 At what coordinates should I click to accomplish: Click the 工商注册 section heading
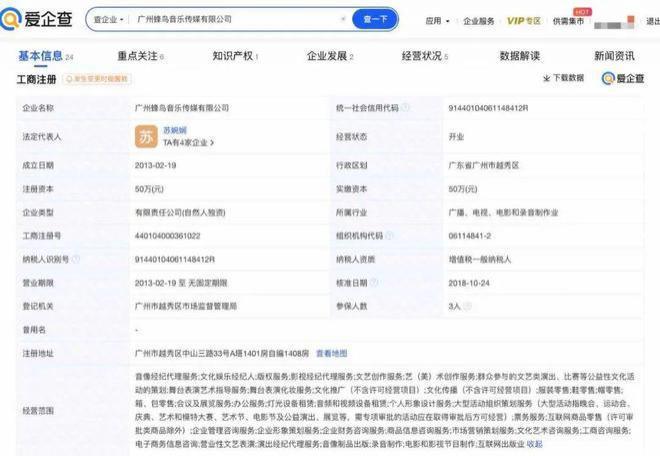click(x=37, y=79)
